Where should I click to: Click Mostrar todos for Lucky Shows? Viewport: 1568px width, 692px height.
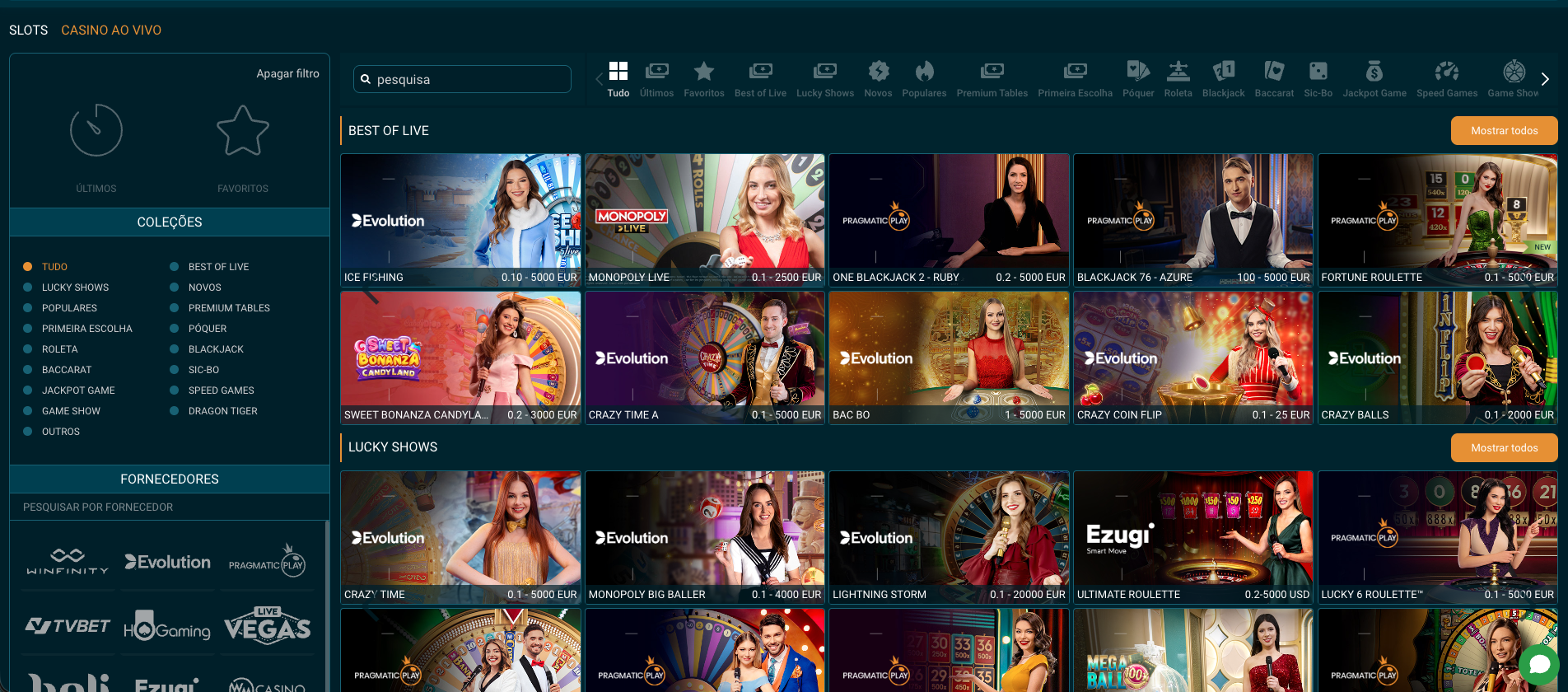coord(1505,447)
